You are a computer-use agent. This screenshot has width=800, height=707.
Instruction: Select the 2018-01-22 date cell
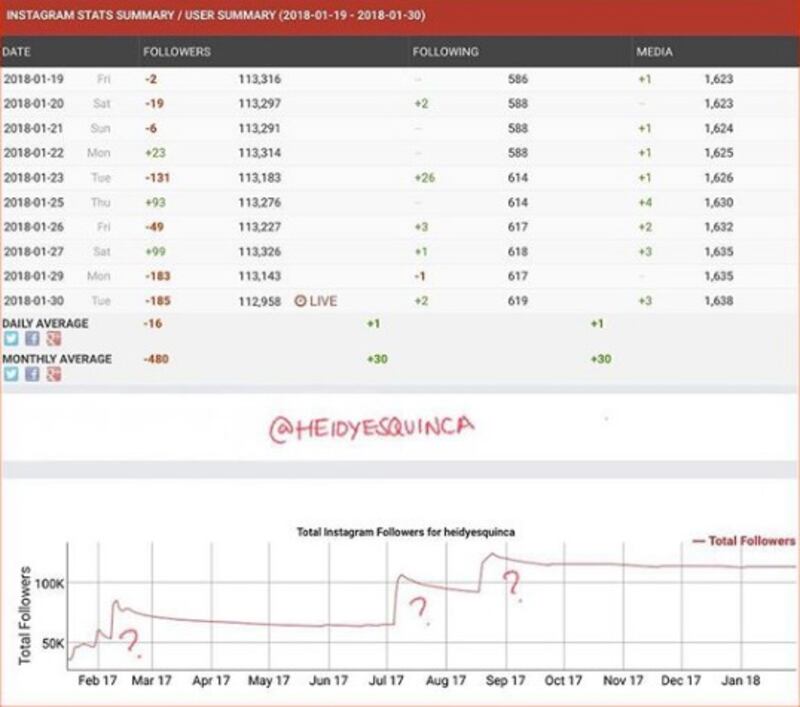34,153
